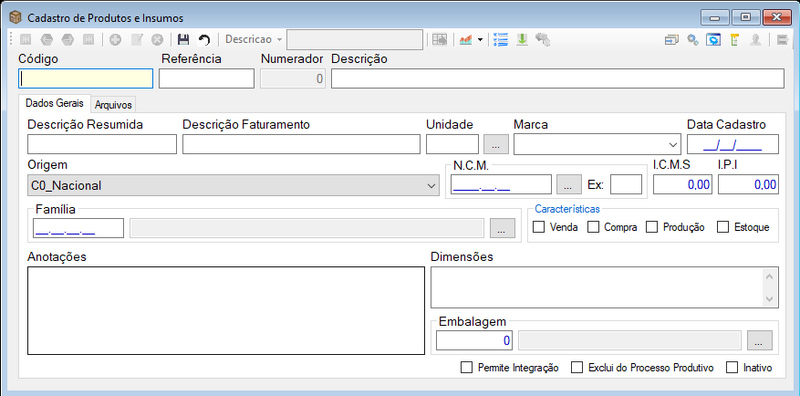This screenshot has width=800, height=396.
Task: Click the product box icon in title bar
Action: [16, 18]
